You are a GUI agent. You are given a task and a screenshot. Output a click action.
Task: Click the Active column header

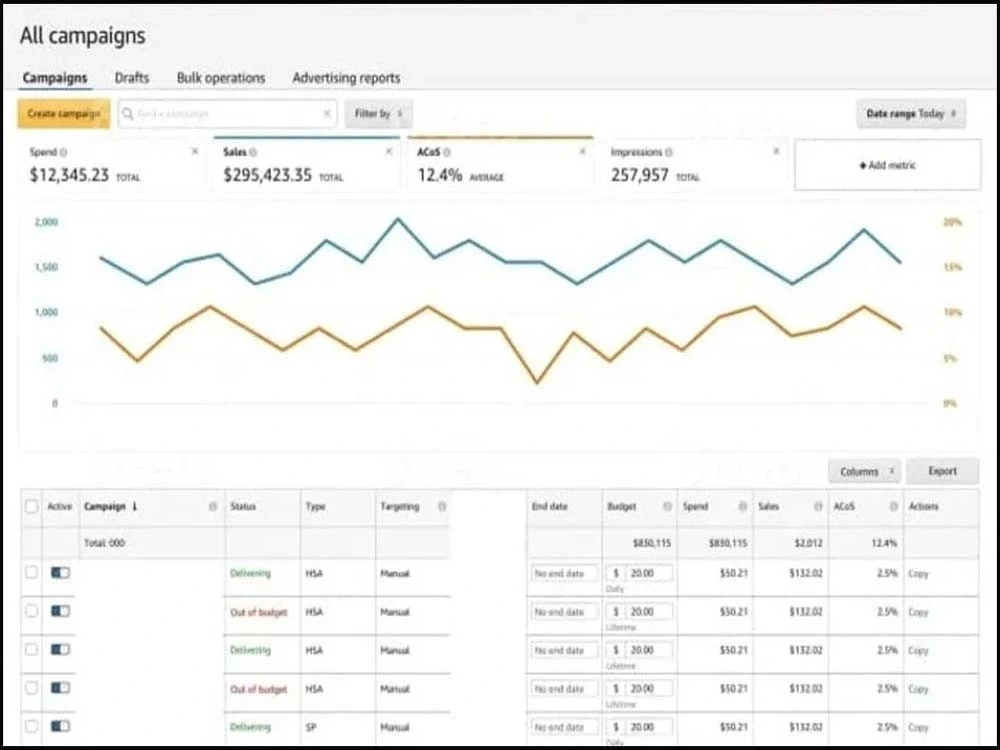coord(59,506)
